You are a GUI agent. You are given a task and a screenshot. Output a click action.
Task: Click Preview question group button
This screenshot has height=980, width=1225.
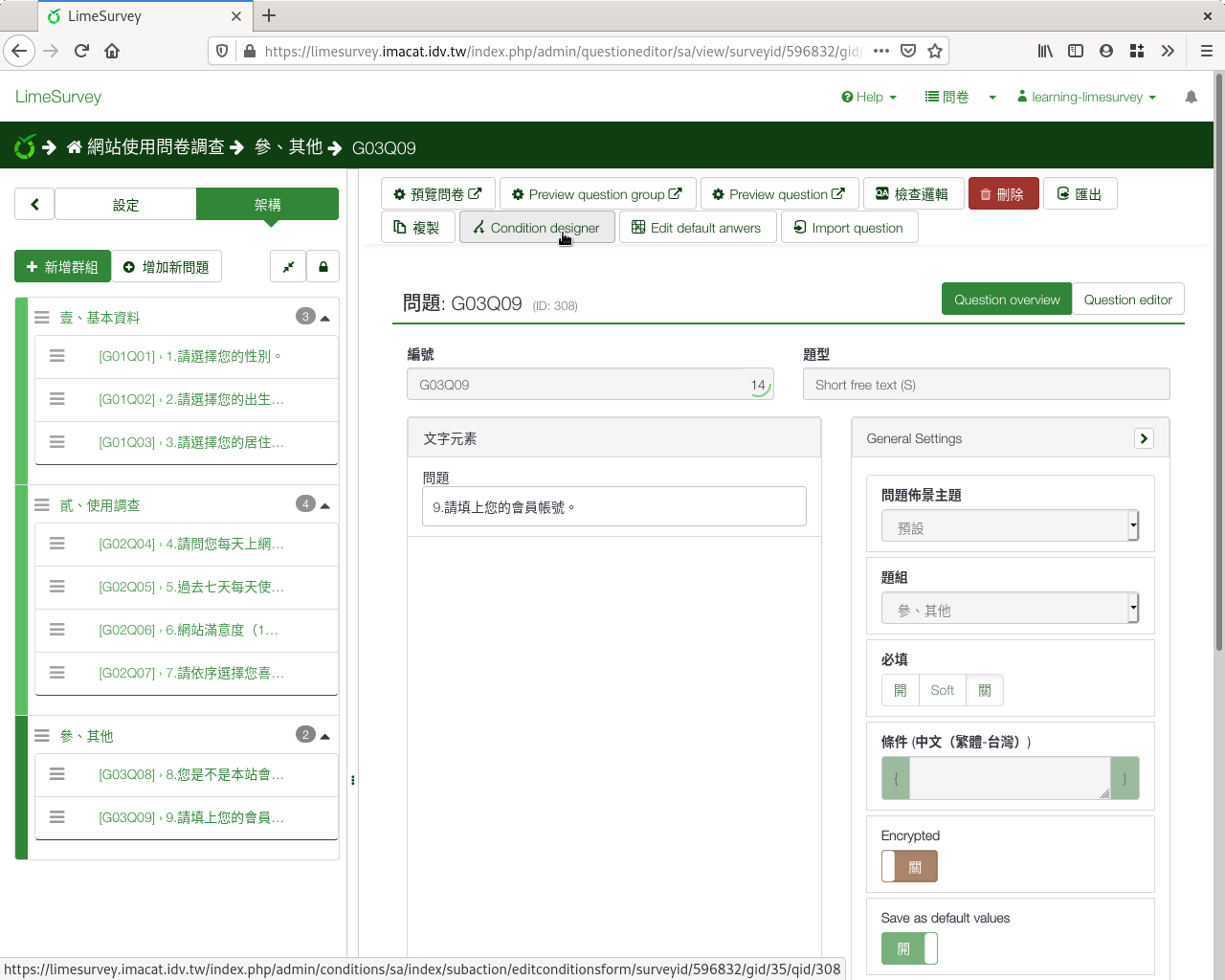(597, 194)
